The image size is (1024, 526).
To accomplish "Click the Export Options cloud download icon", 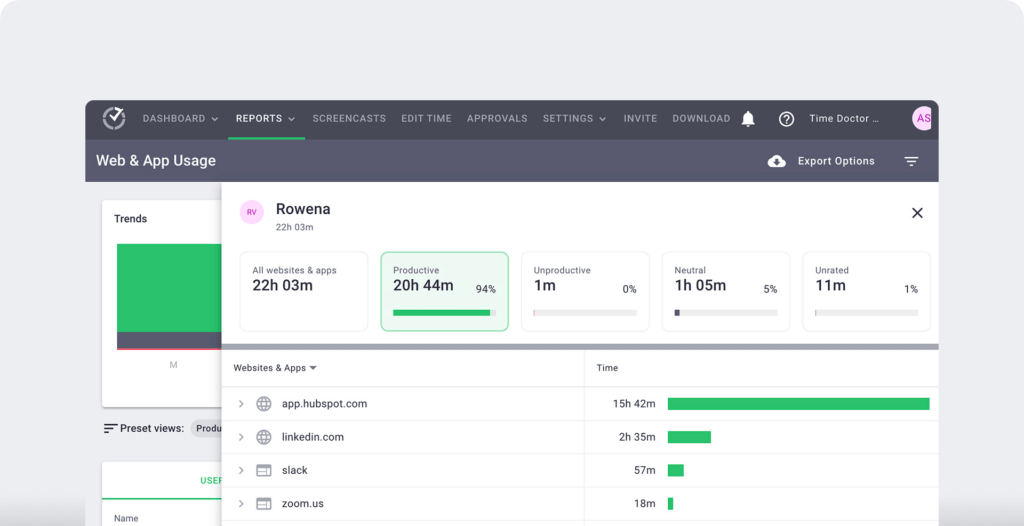I will [x=777, y=161].
